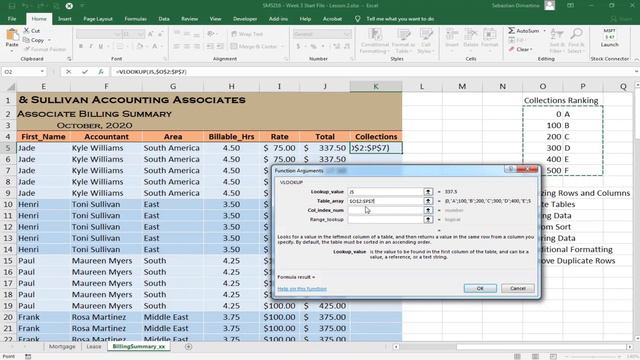This screenshot has height=360, width=640.
Task: Open Find & Select magnifier icon
Action: [x=576, y=34]
